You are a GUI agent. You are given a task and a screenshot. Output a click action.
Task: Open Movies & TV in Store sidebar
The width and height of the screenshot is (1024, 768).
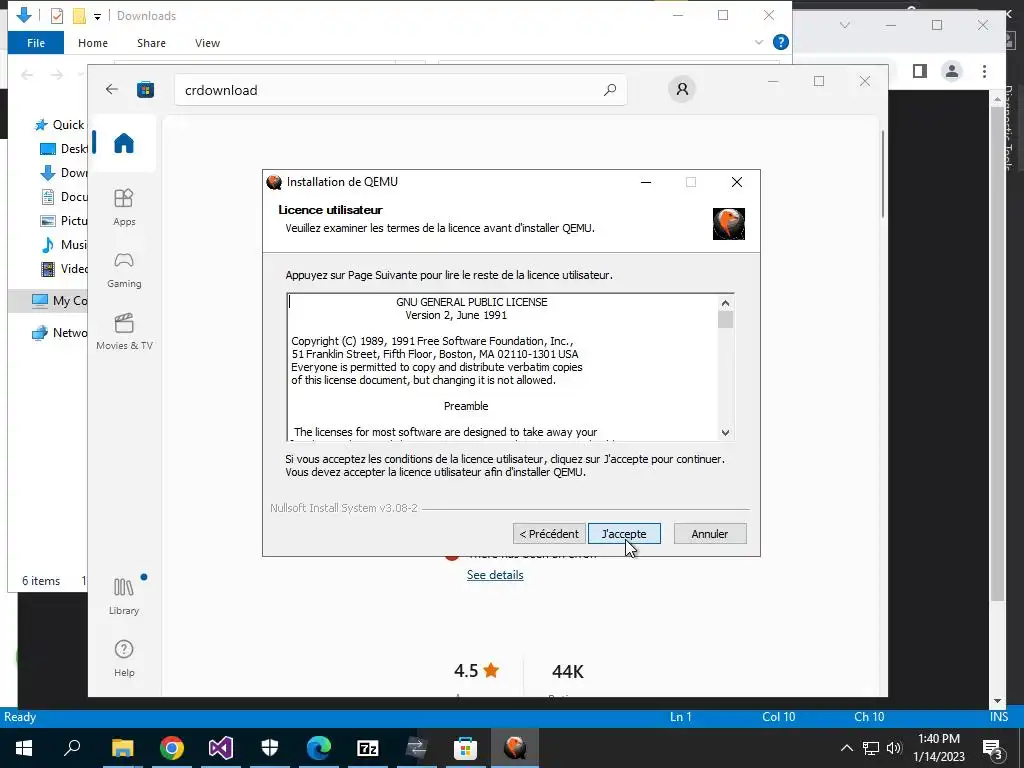click(124, 332)
